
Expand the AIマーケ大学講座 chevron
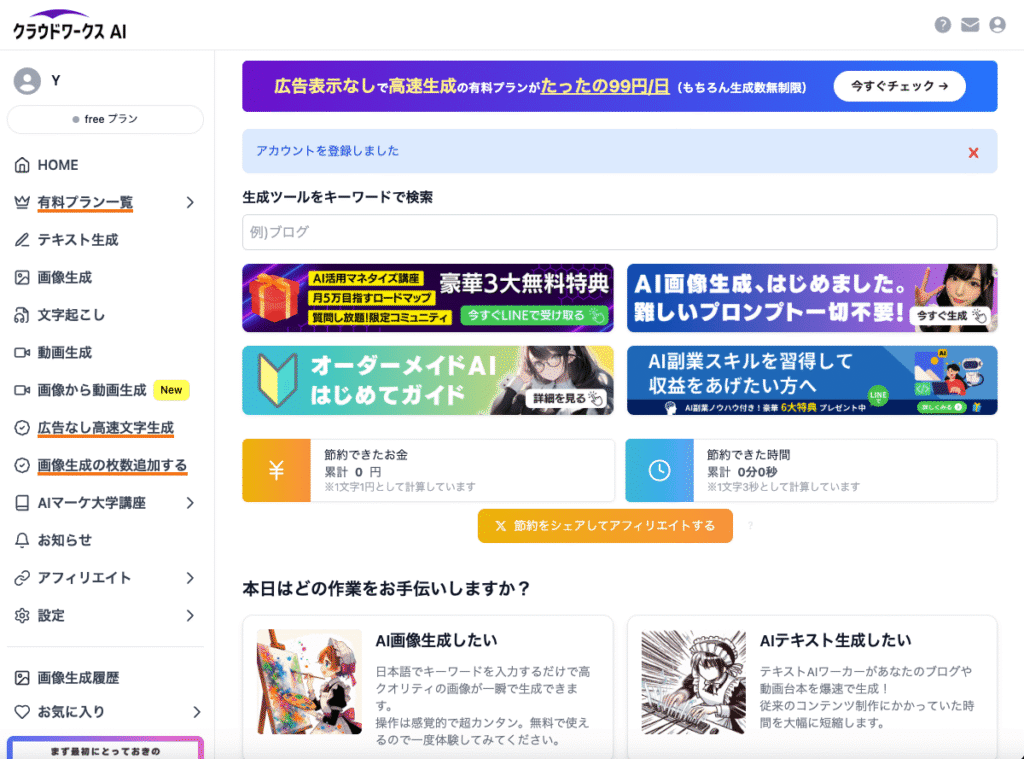coord(190,503)
